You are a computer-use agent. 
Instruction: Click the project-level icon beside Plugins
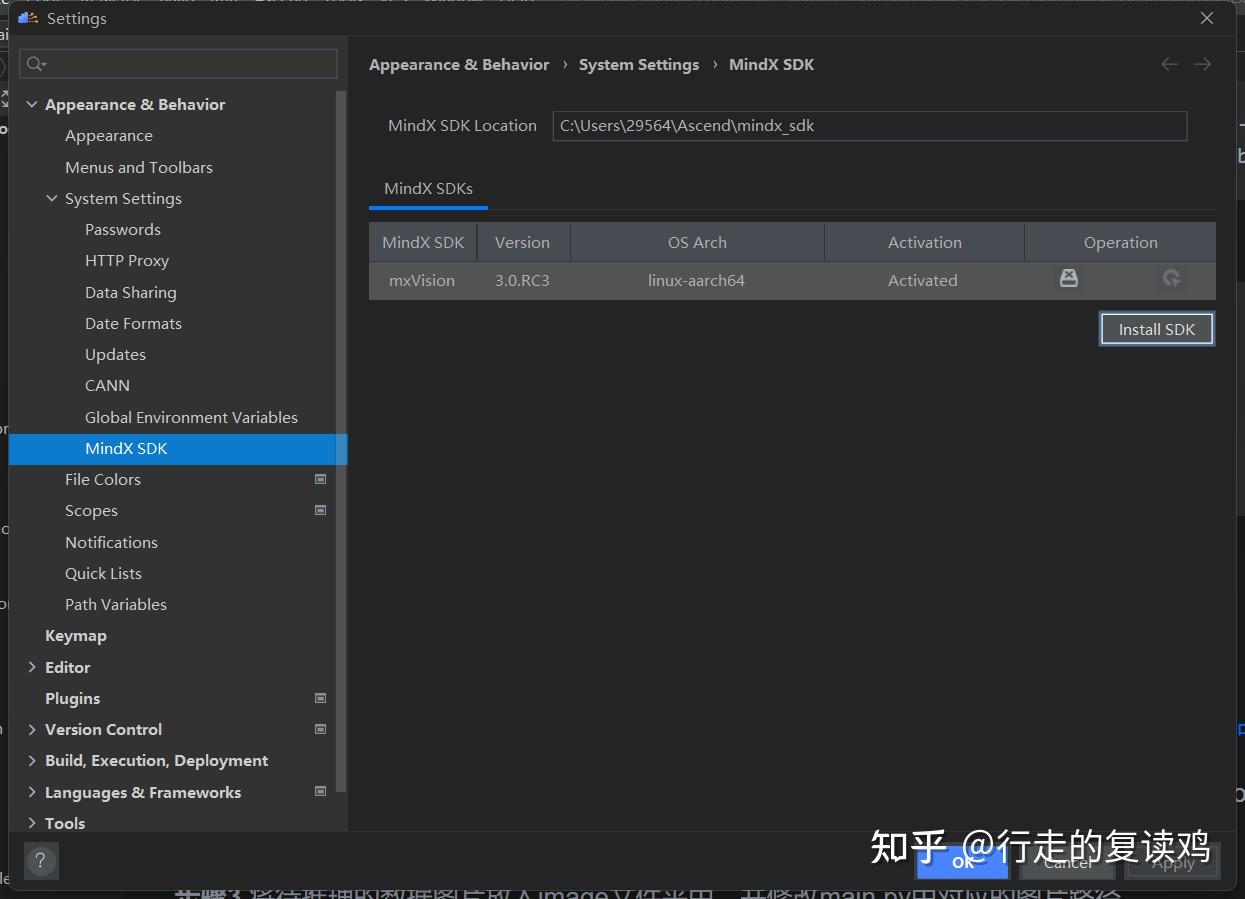[x=321, y=698]
